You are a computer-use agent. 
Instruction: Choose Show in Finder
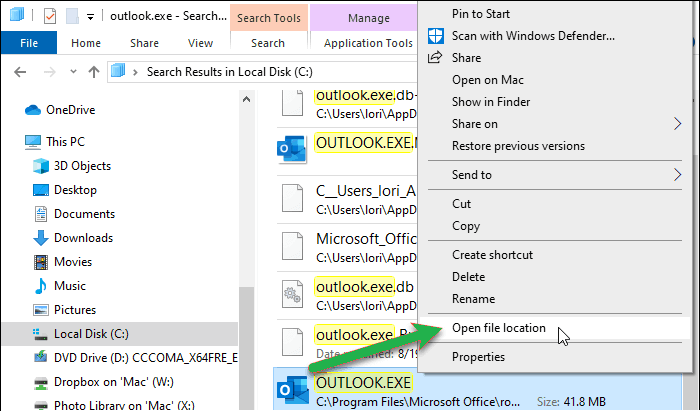click(x=491, y=102)
